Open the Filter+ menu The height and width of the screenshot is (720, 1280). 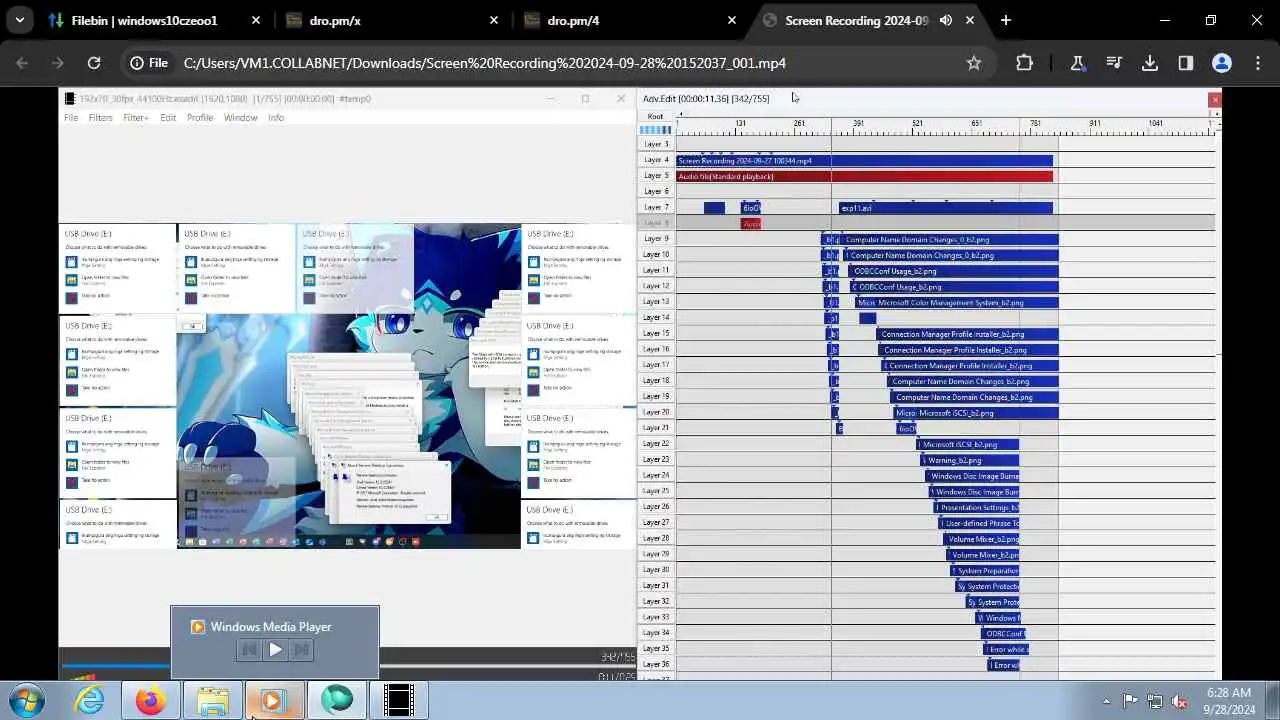pos(136,118)
